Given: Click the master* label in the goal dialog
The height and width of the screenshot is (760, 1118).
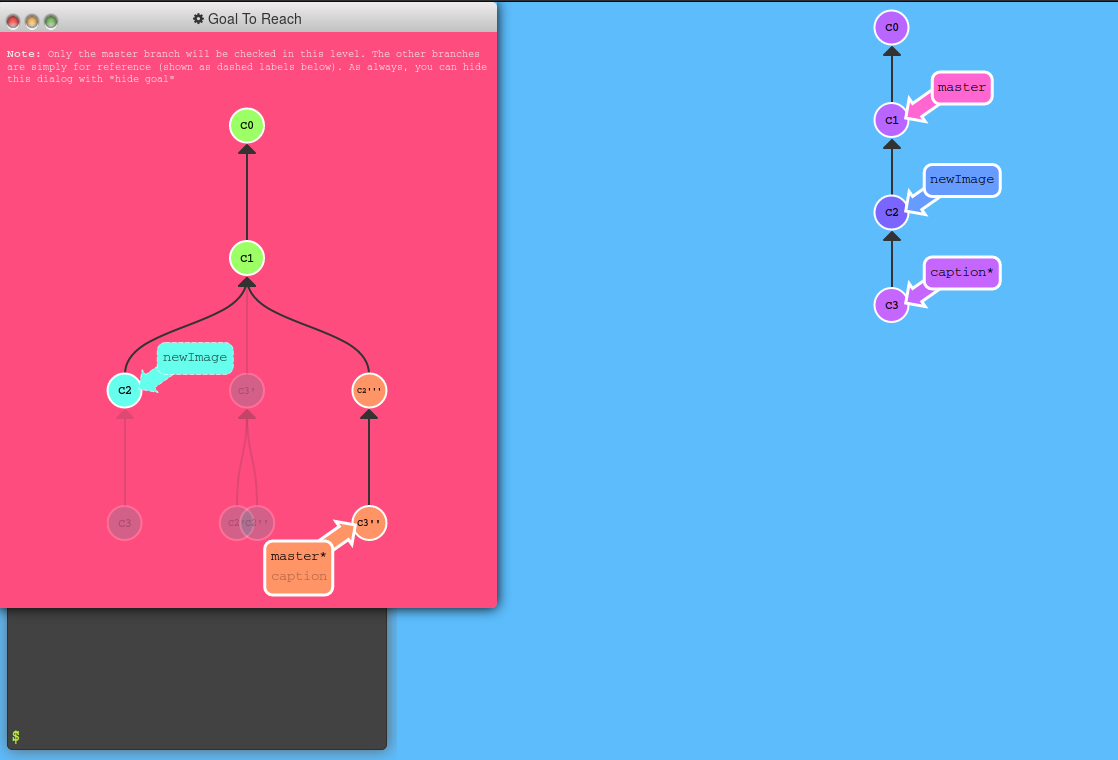Looking at the screenshot, I should (x=298, y=556).
